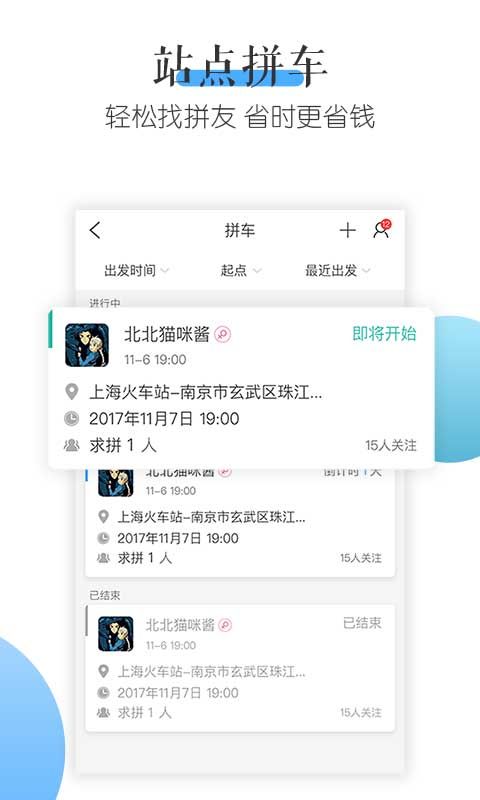Expand the 起点 filter dropdown
This screenshot has width=480, height=800.
tap(241, 270)
